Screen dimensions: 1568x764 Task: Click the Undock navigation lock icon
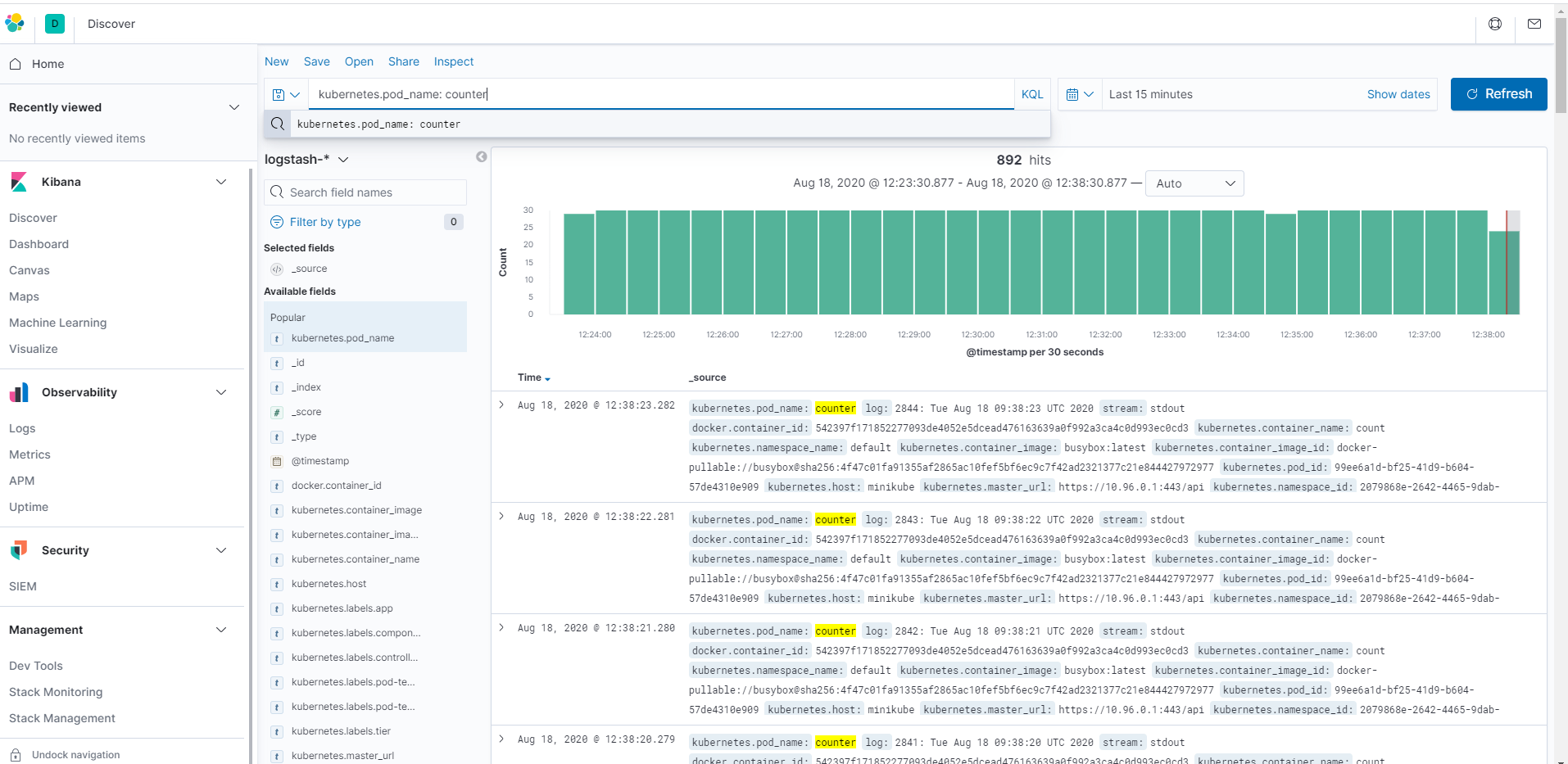[16, 755]
